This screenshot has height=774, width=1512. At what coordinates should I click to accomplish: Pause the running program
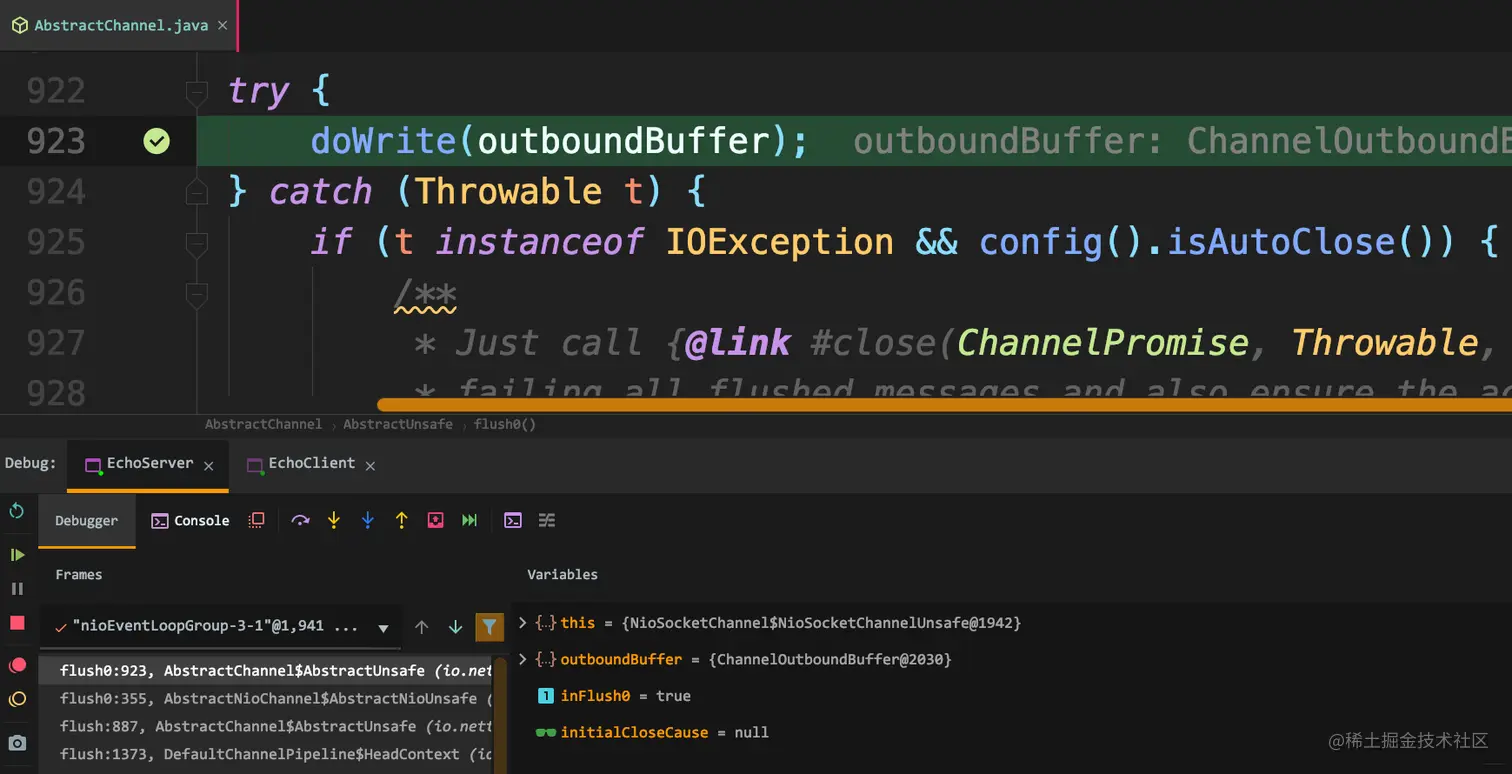pyautogui.click(x=17, y=588)
